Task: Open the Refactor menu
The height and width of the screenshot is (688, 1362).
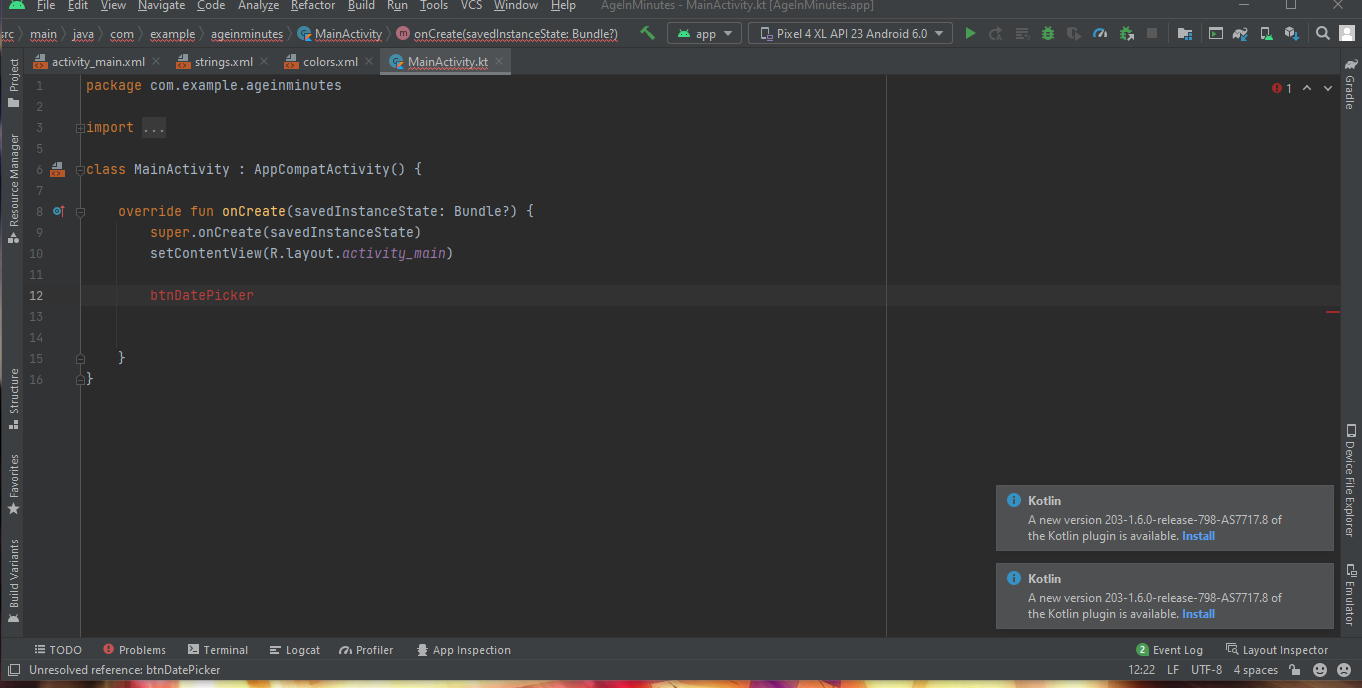Action: [x=313, y=6]
